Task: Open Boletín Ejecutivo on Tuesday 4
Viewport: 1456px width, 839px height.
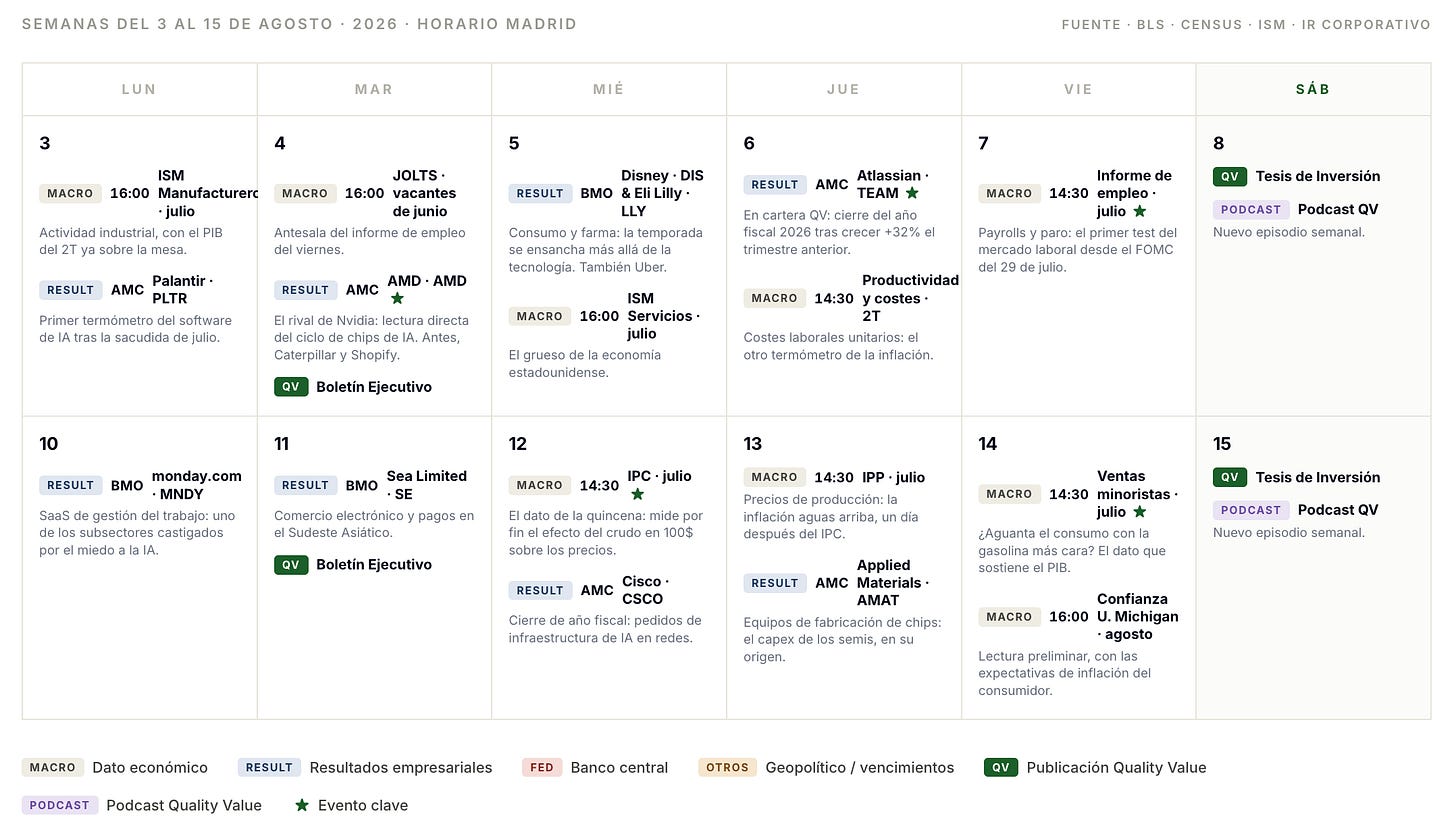Action: click(x=374, y=387)
